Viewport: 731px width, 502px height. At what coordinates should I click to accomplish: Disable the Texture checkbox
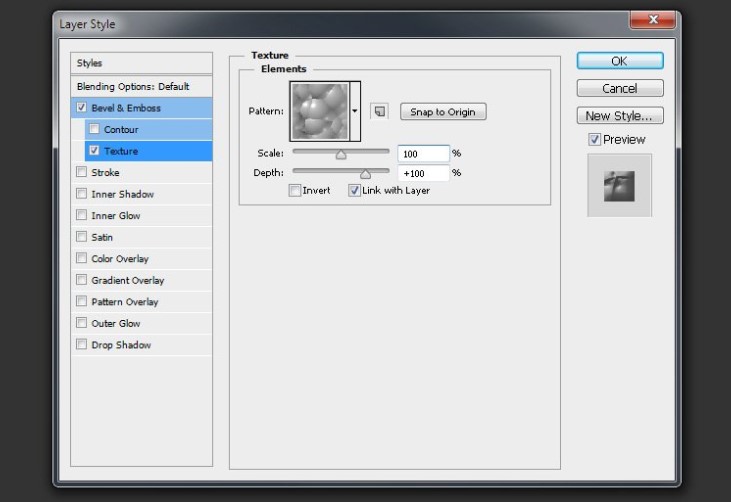(x=94, y=151)
